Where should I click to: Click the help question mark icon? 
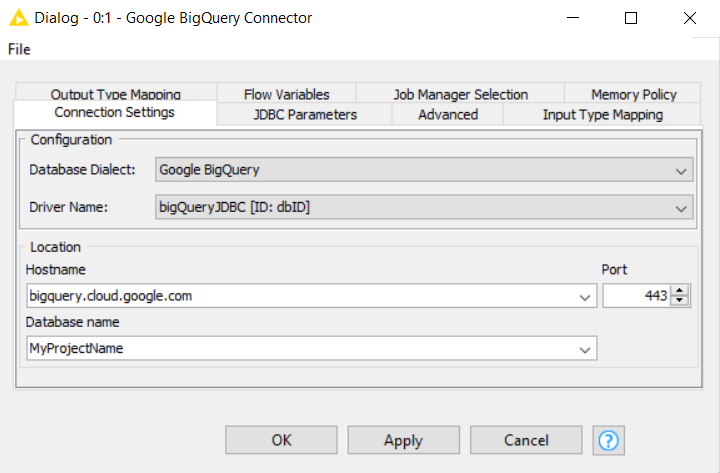608,440
